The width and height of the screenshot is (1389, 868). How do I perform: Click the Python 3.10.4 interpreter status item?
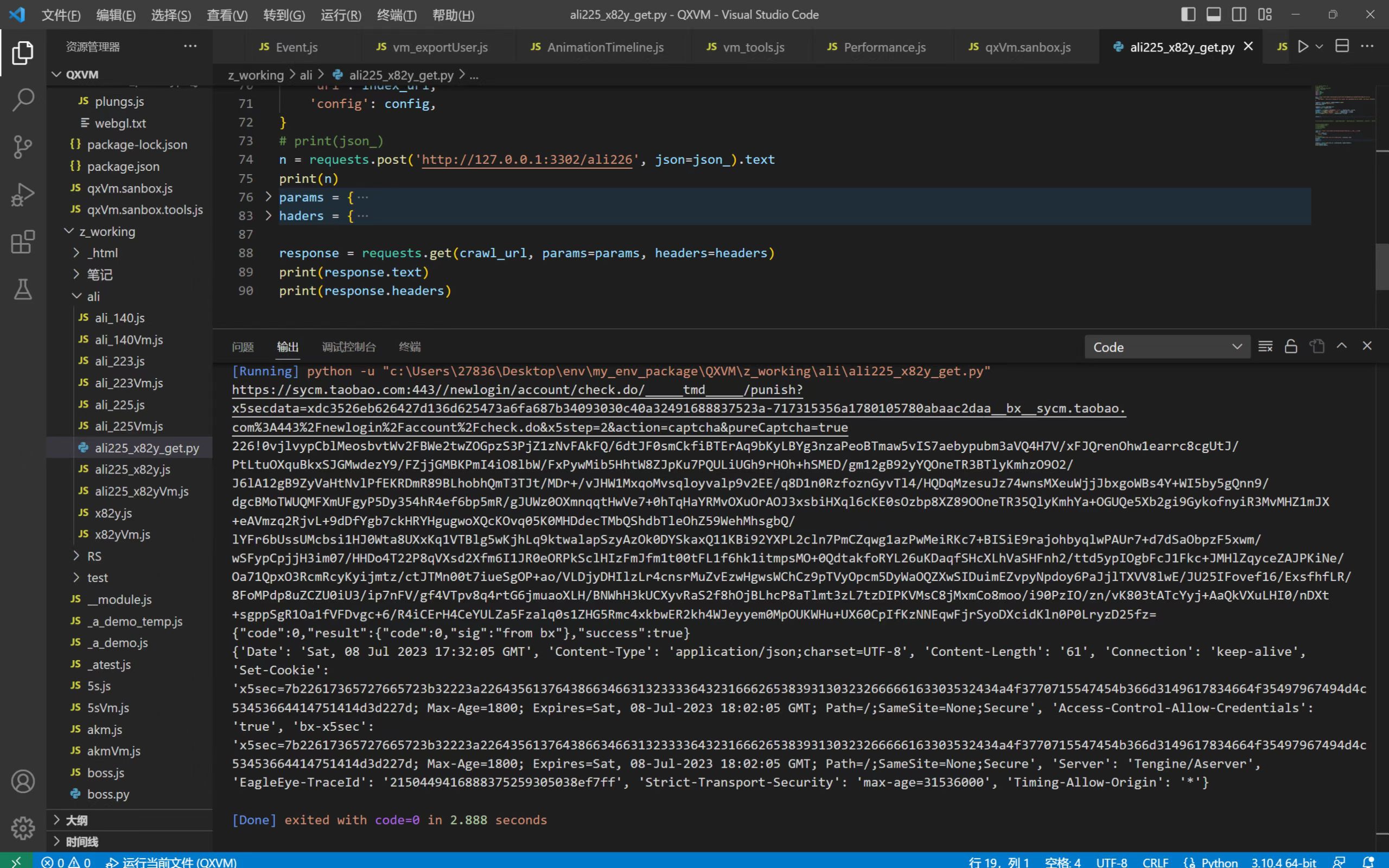(x=1283, y=861)
